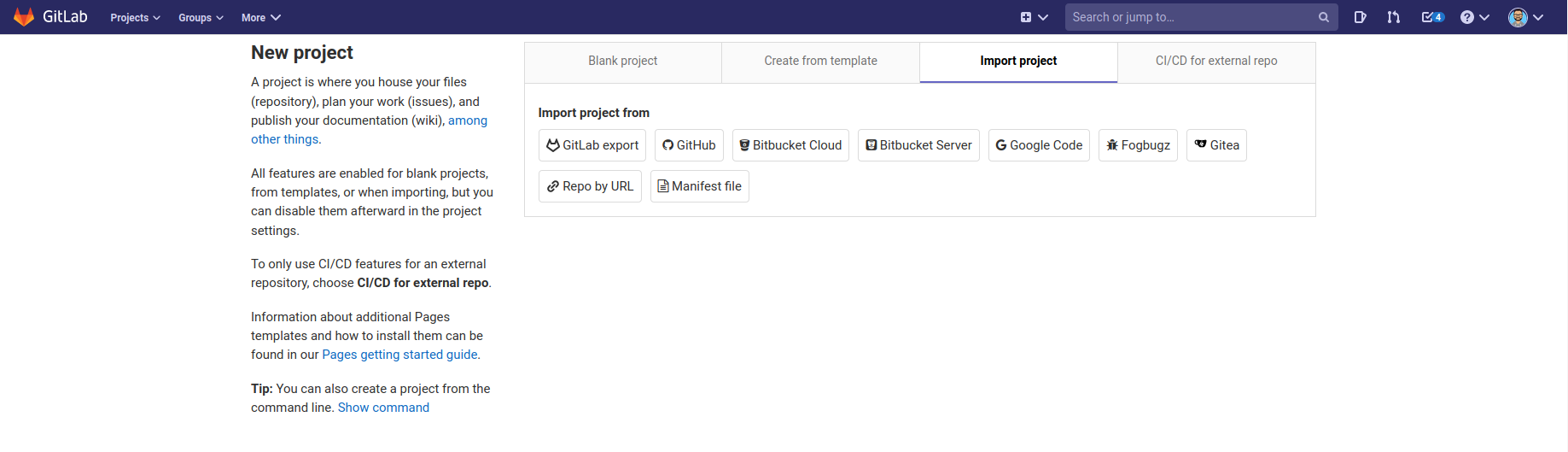This screenshot has height=452, width=1568.
Task: Click the New project heading
Action: (x=302, y=53)
